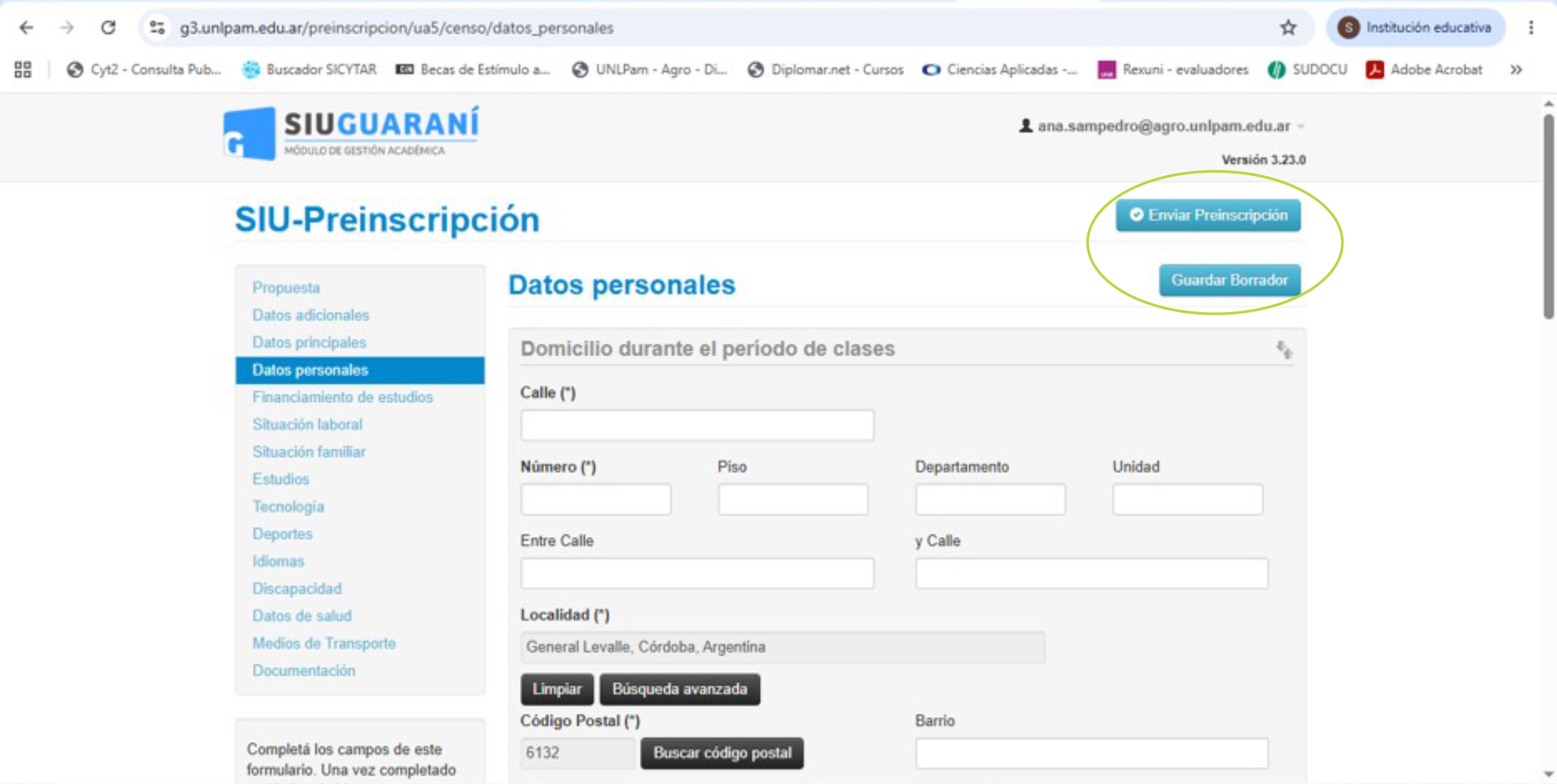The image size is (1557, 784).
Task: Show more bookmarks with the double chevron
Action: pyautogui.click(x=1516, y=70)
